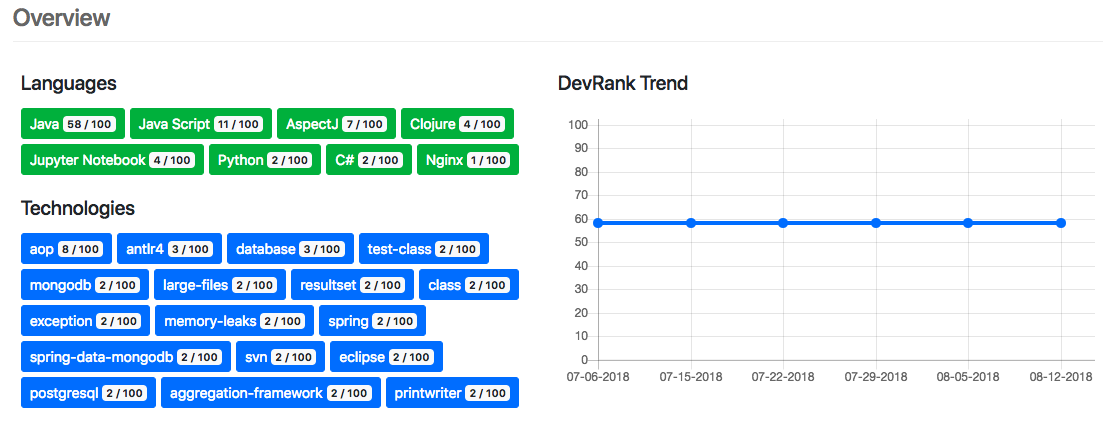The width and height of the screenshot is (1112, 438).
Task: Click the 08-05-2018 x-axis date label
Action: pos(968,376)
